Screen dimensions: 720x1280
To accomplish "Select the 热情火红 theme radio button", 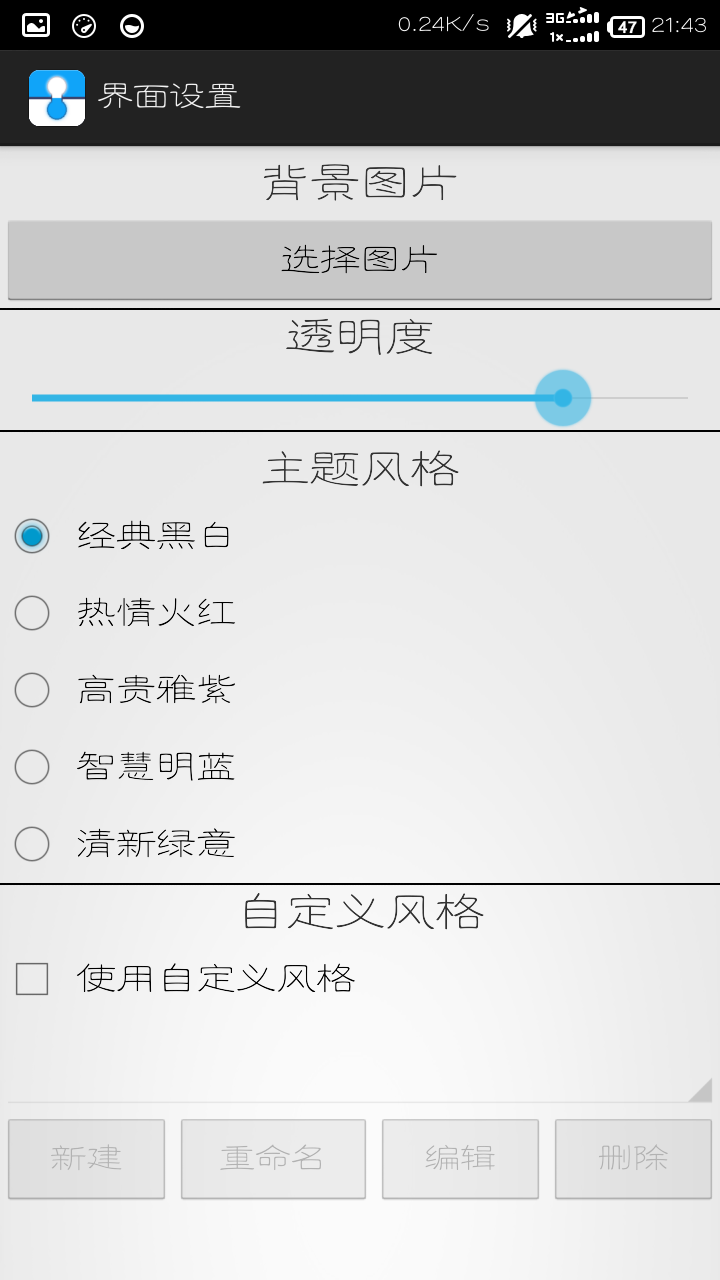I will [x=32, y=613].
